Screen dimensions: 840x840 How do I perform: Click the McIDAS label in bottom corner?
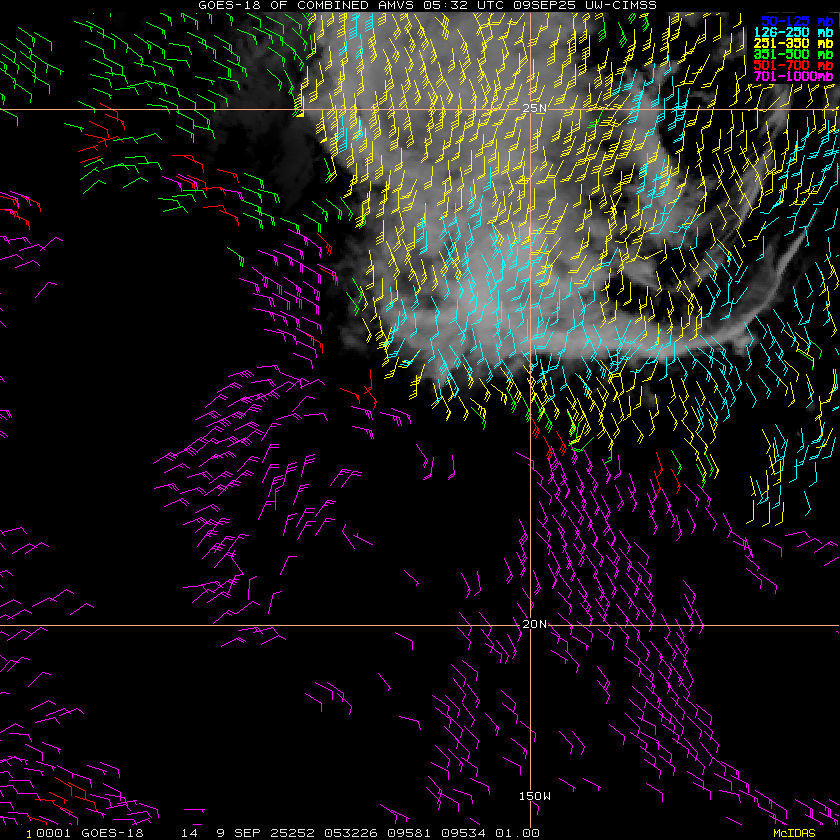coord(794,832)
